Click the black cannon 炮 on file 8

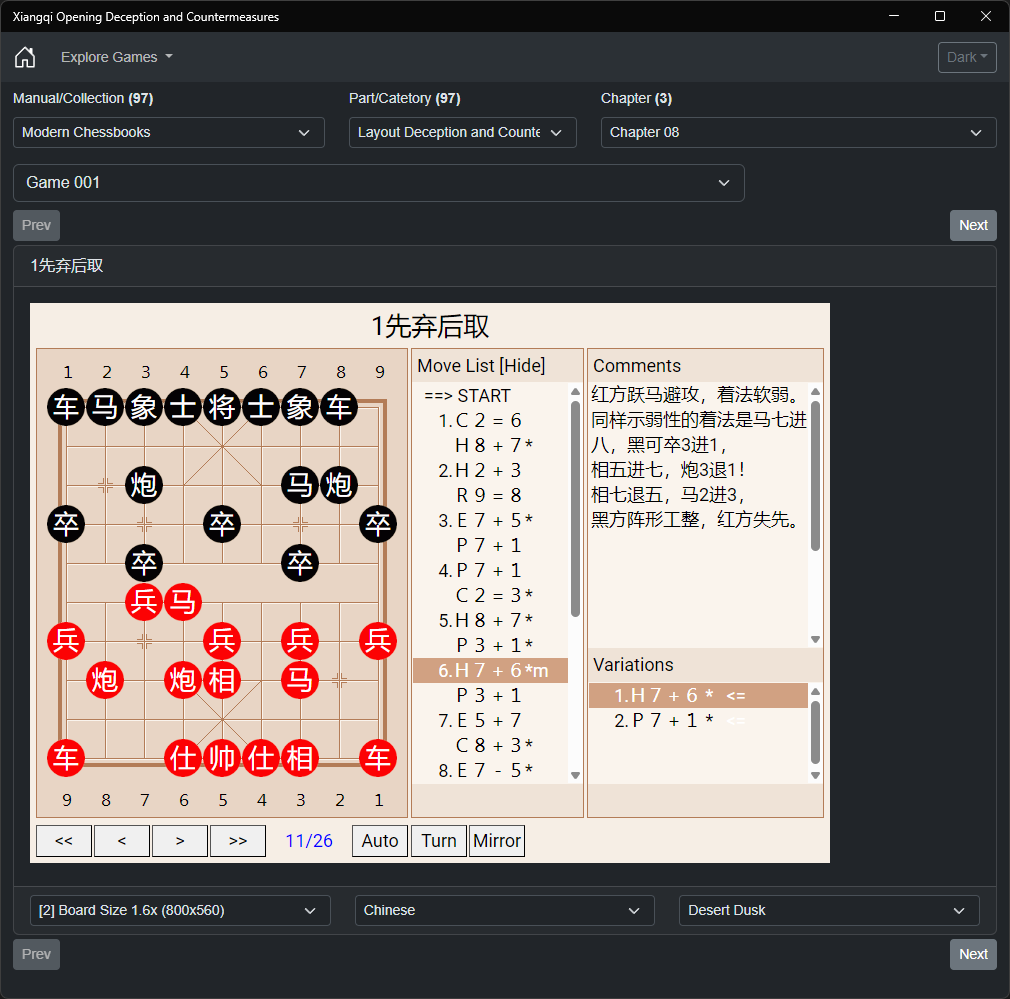point(339,485)
